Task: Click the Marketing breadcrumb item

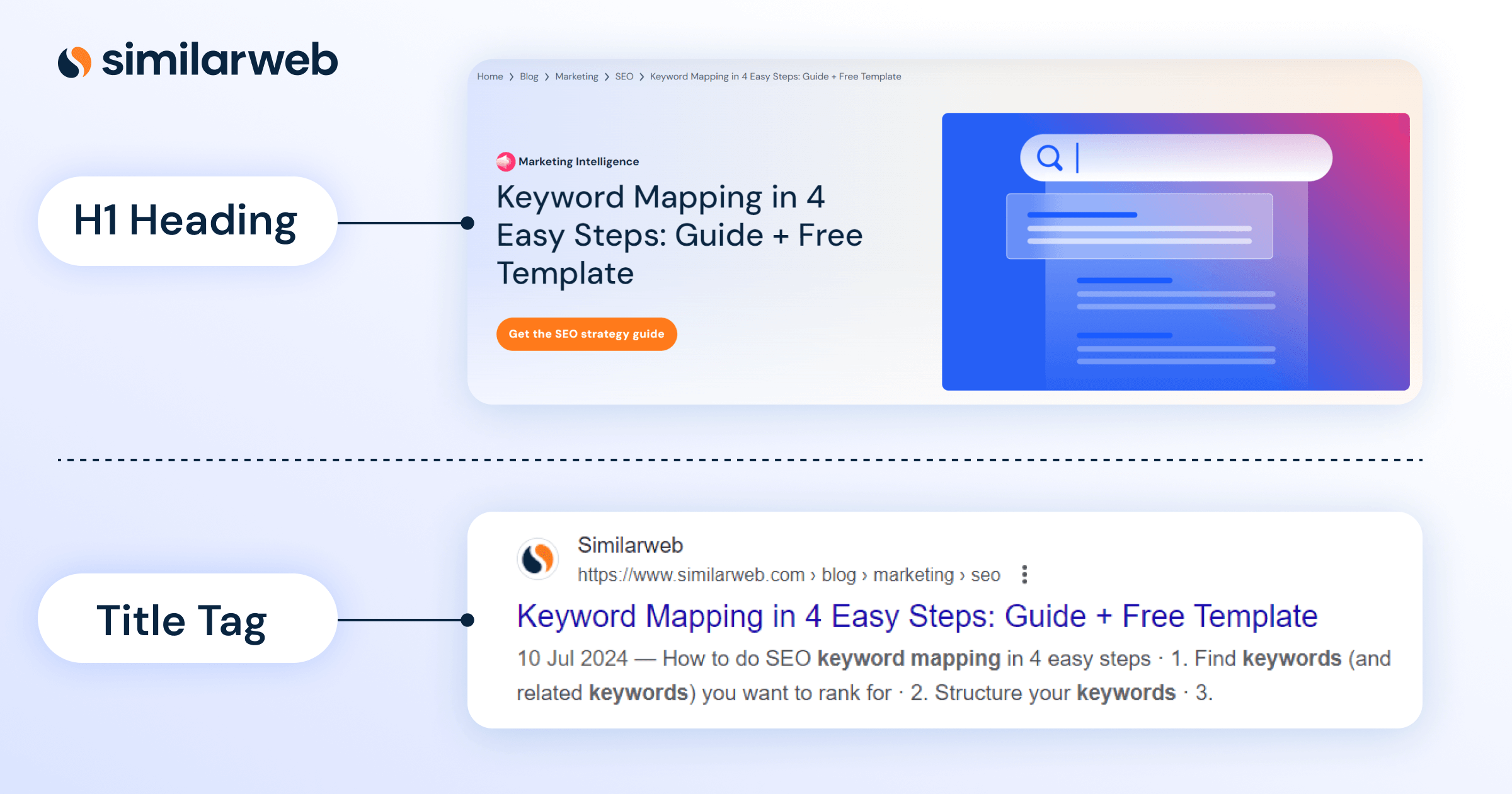Action: click(x=577, y=76)
